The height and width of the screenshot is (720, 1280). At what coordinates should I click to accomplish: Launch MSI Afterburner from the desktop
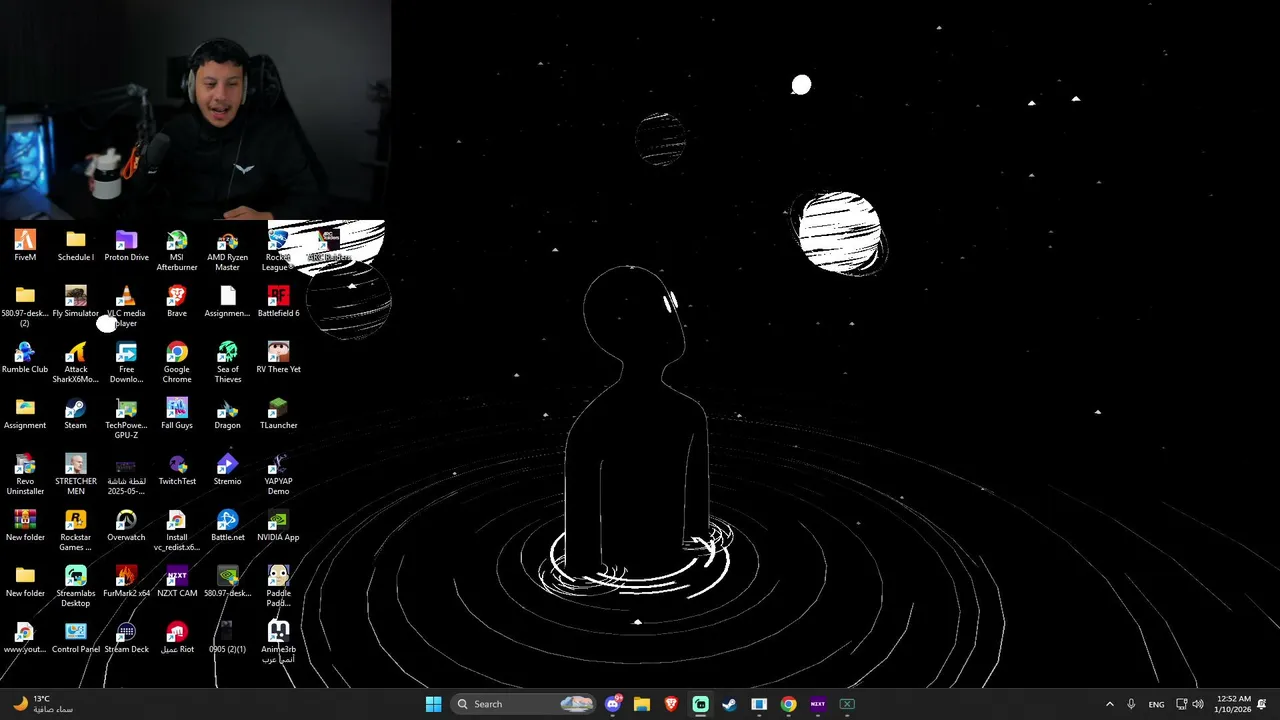[177, 251]
